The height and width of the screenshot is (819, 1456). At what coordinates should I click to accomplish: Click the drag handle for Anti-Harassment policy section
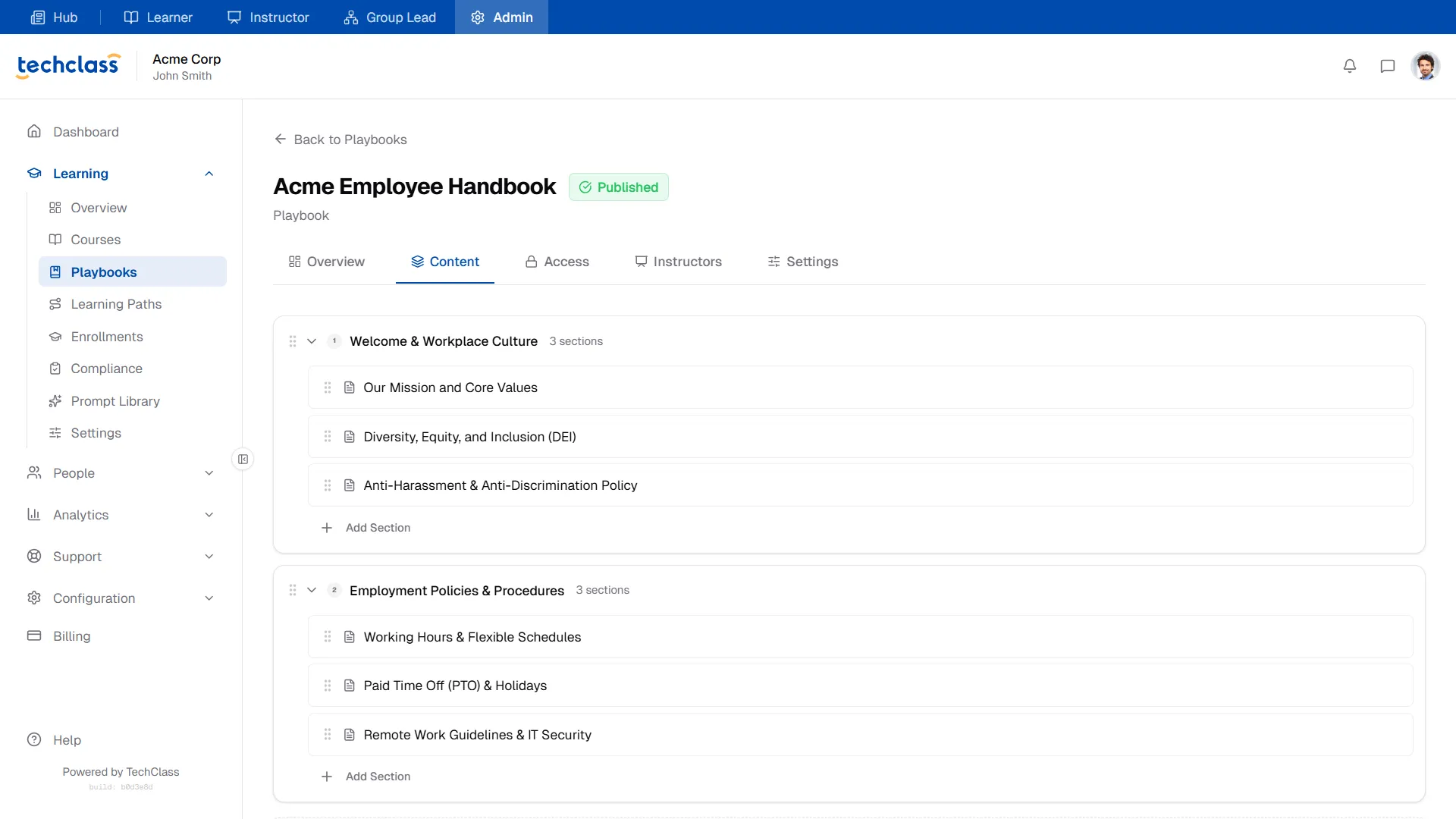328,485
